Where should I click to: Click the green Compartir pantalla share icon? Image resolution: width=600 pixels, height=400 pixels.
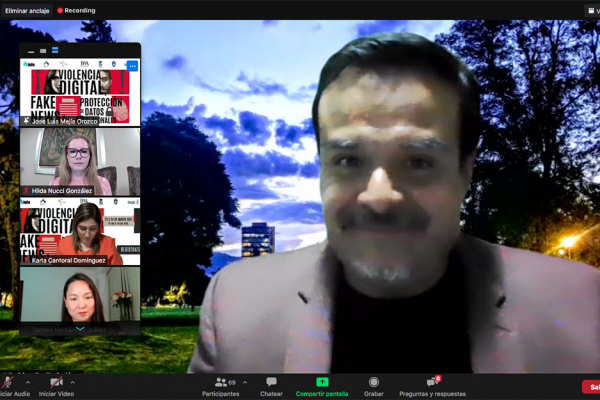[322, 382]
